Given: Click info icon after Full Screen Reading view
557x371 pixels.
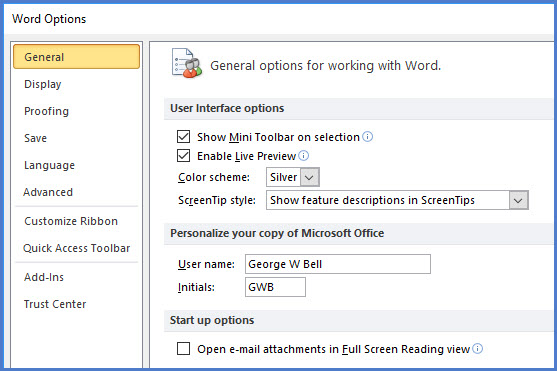Looking at the screenshot, I should tap(478, 348).
